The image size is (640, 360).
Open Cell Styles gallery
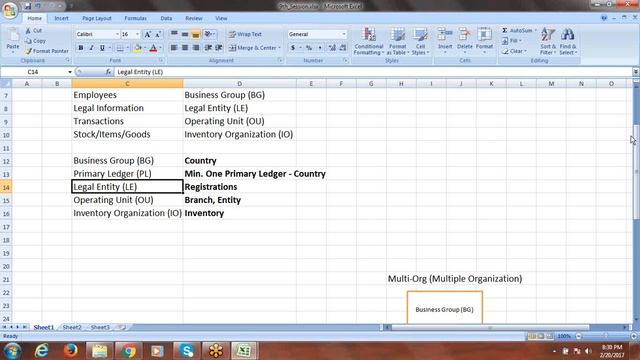[x=420, y=41]
